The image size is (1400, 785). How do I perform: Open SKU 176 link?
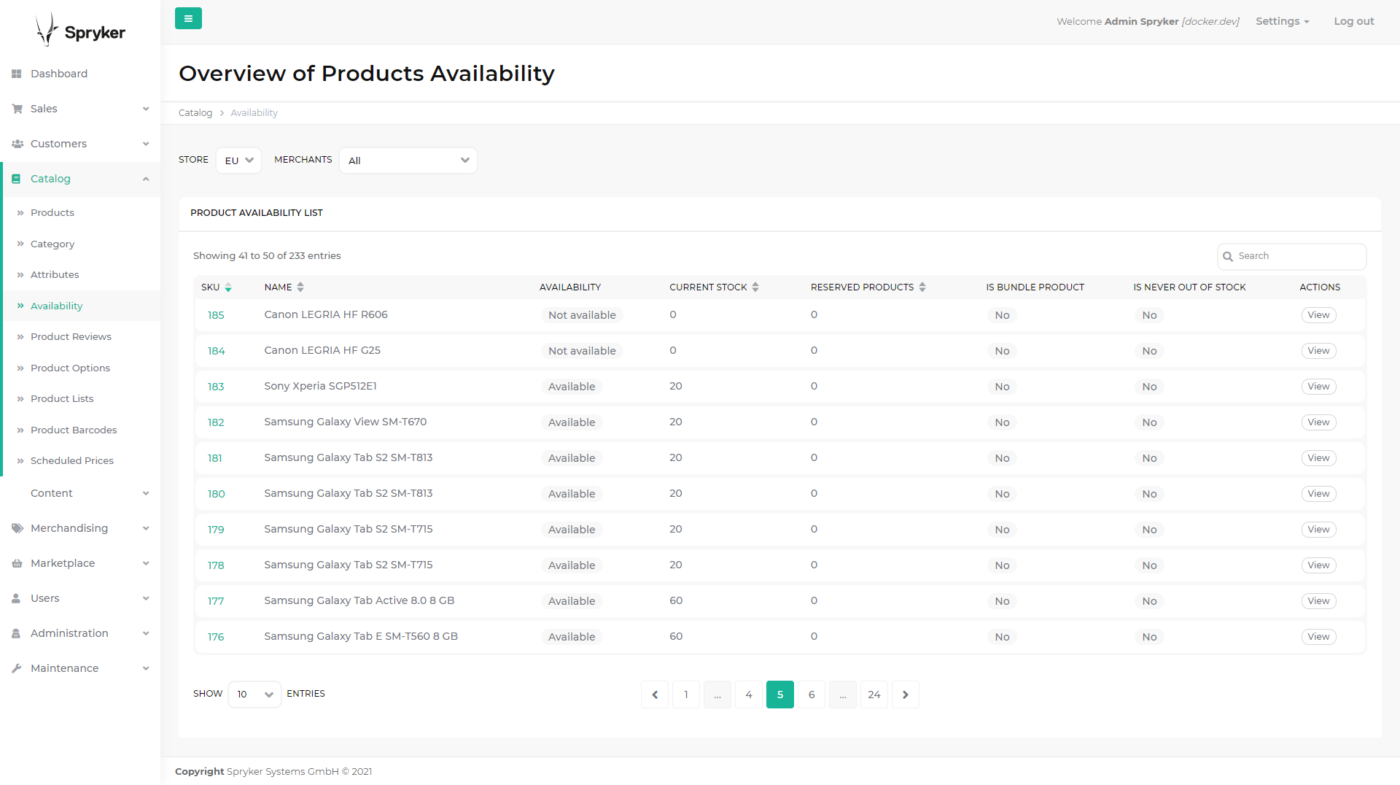[x=216, y=637]
